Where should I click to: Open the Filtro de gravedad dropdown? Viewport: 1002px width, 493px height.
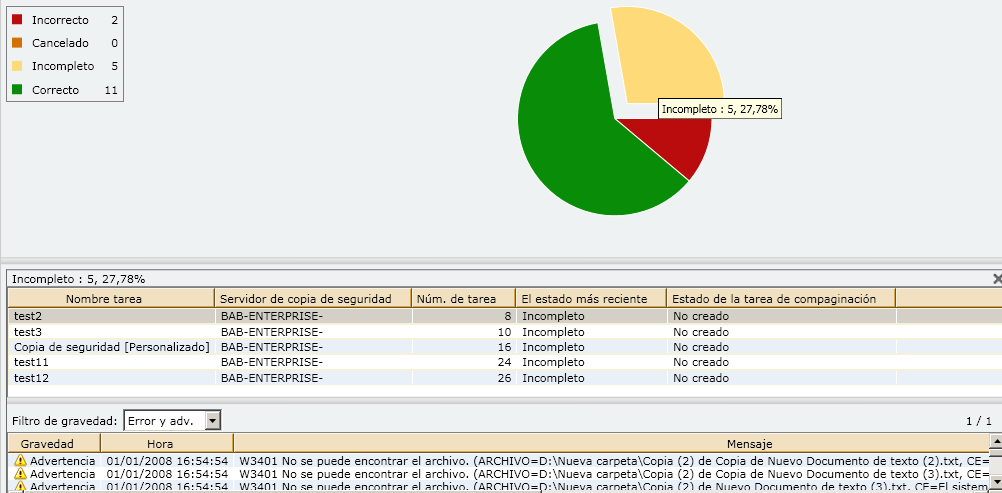point(211,421)
